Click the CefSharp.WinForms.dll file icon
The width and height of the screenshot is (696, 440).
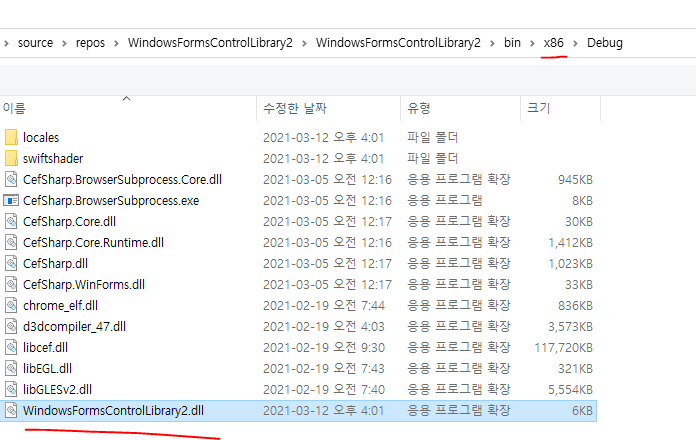pos(11,284)
